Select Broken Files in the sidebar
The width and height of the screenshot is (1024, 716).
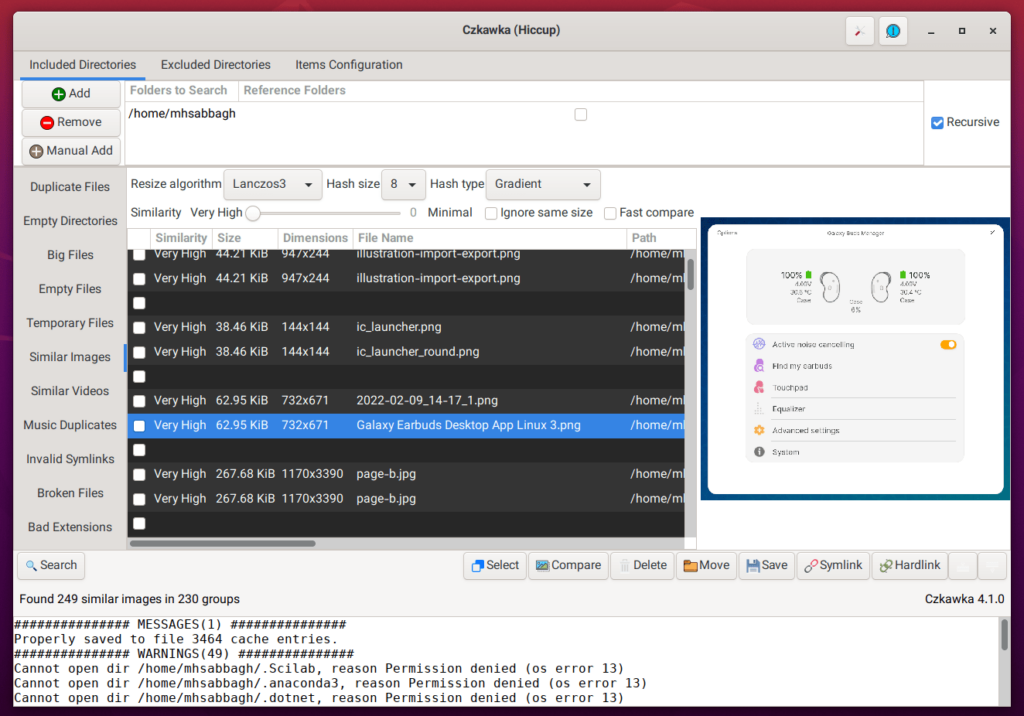(x=70, y=493)
